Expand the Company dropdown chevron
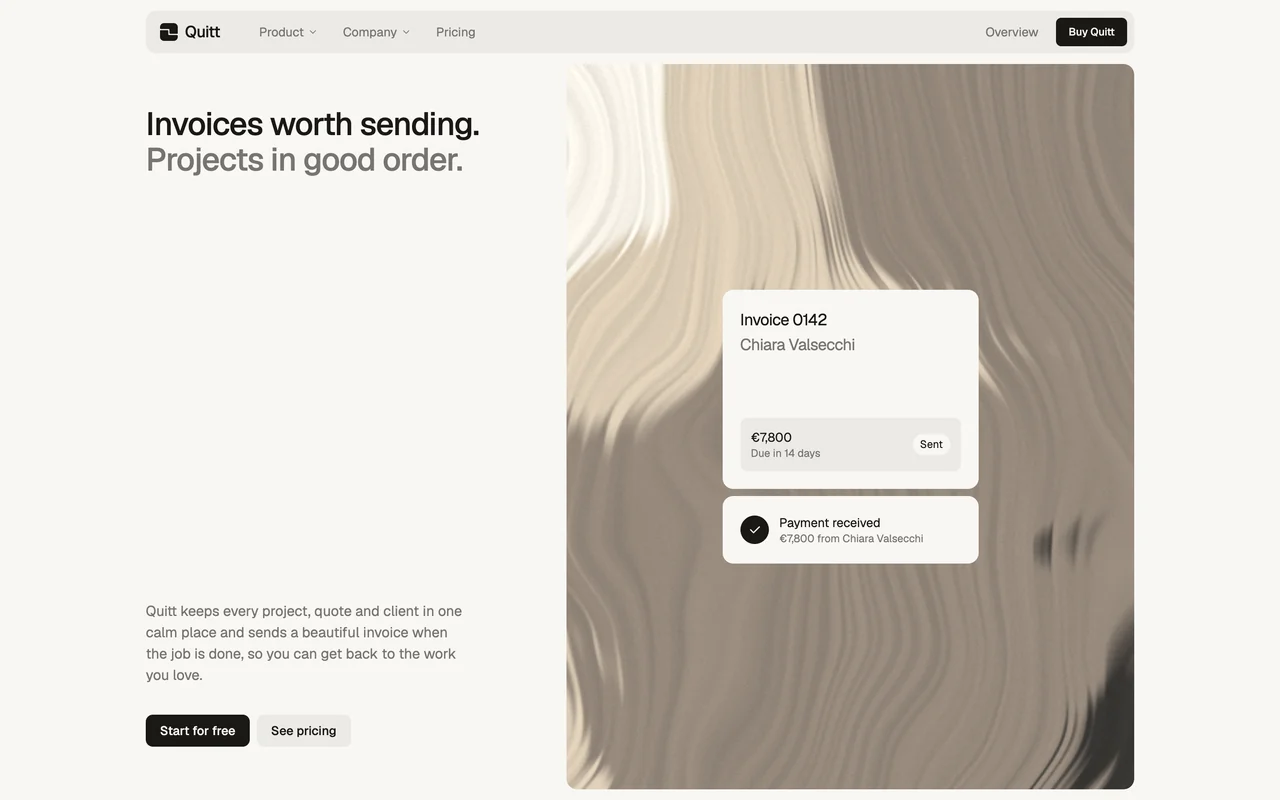1280x800 pixels. [x=406, y=32]
